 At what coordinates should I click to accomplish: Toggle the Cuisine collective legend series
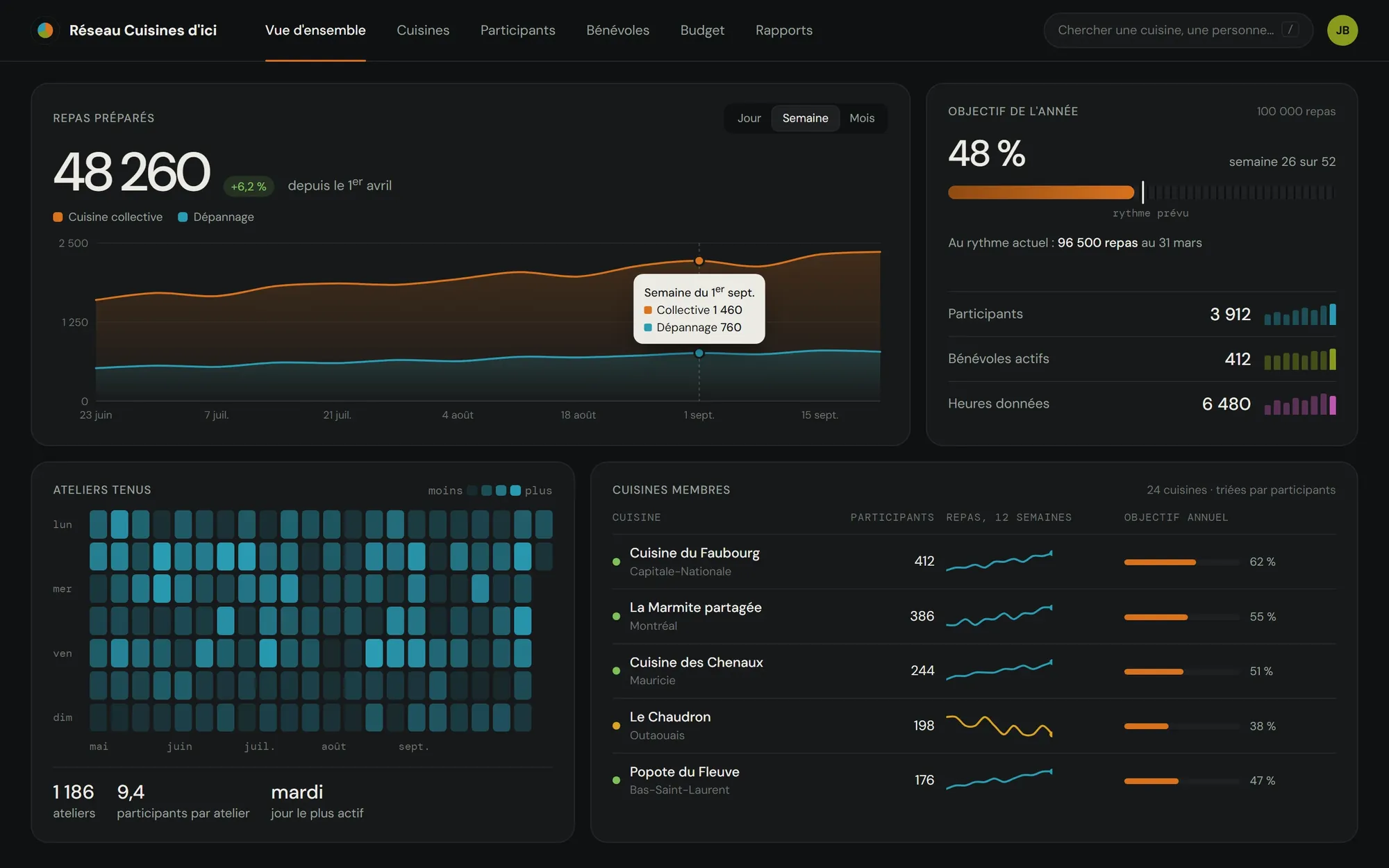108,217
